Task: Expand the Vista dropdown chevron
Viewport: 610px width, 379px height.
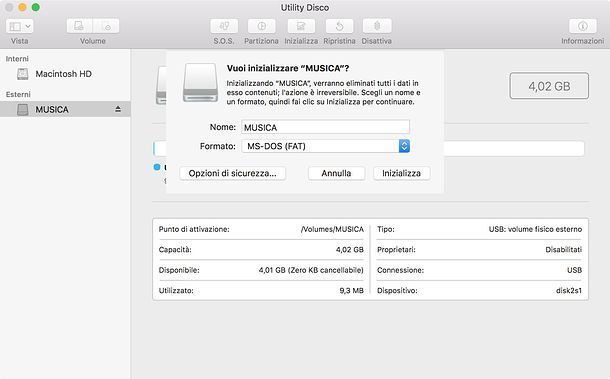Action: (28, 26)
